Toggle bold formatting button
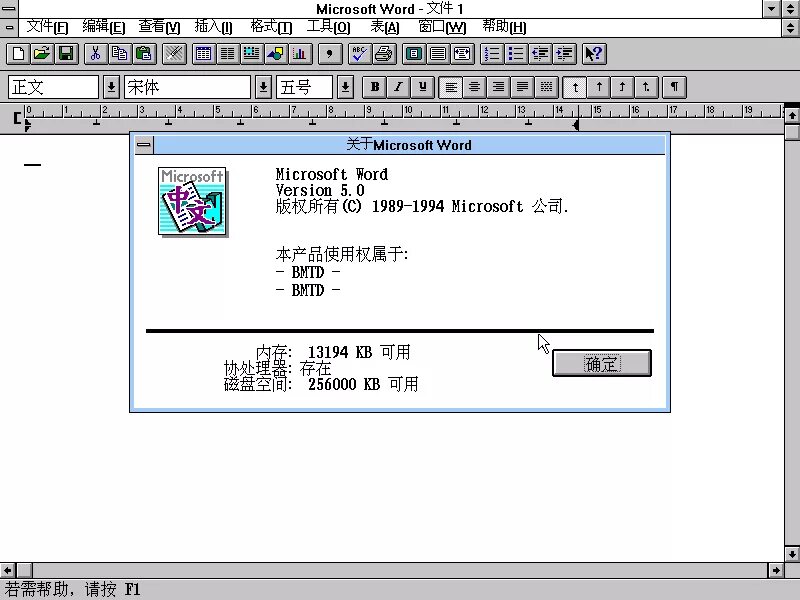800x600 pixels. click(374, 87)
